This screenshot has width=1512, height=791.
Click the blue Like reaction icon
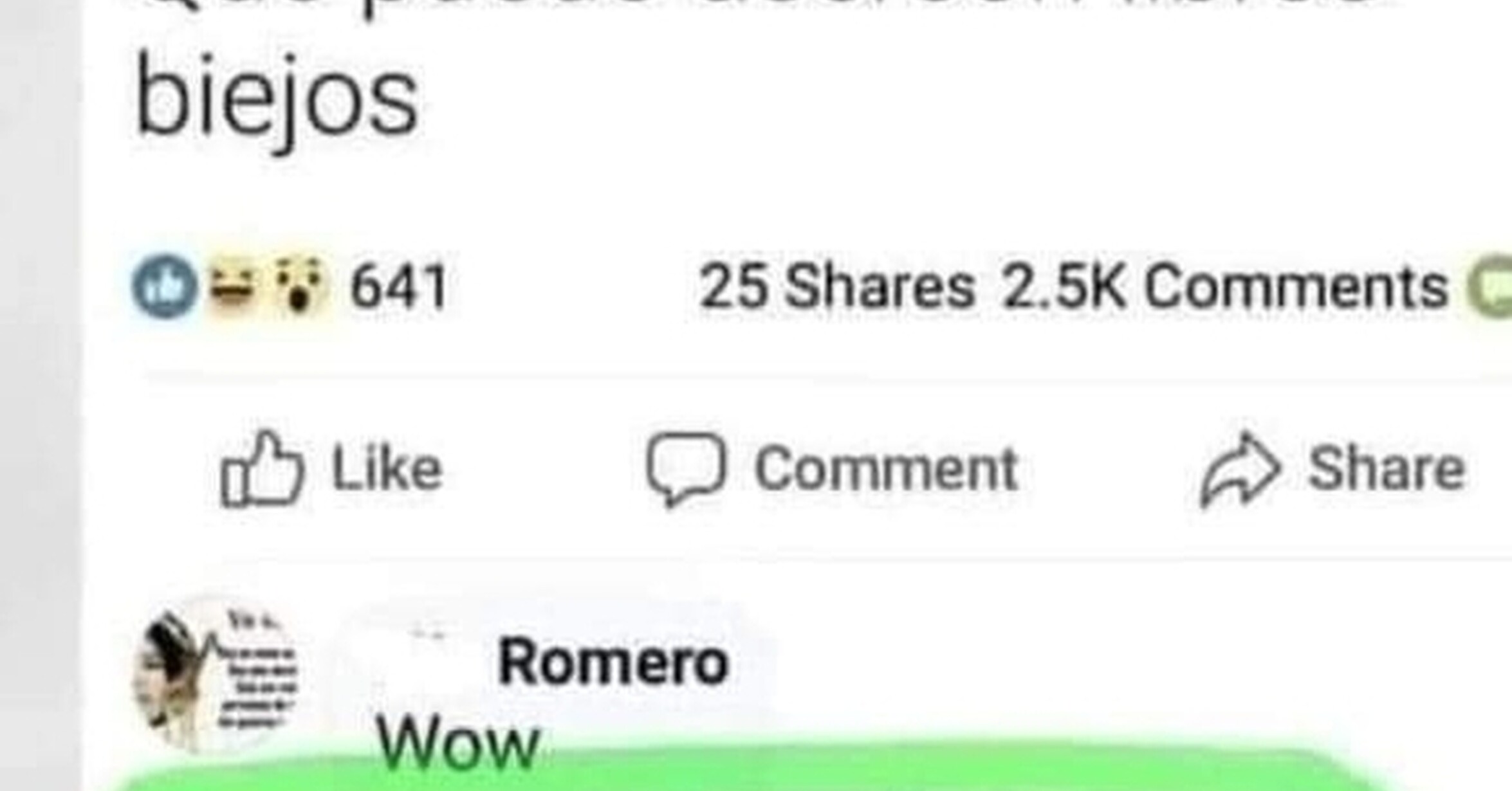point(165,287)
